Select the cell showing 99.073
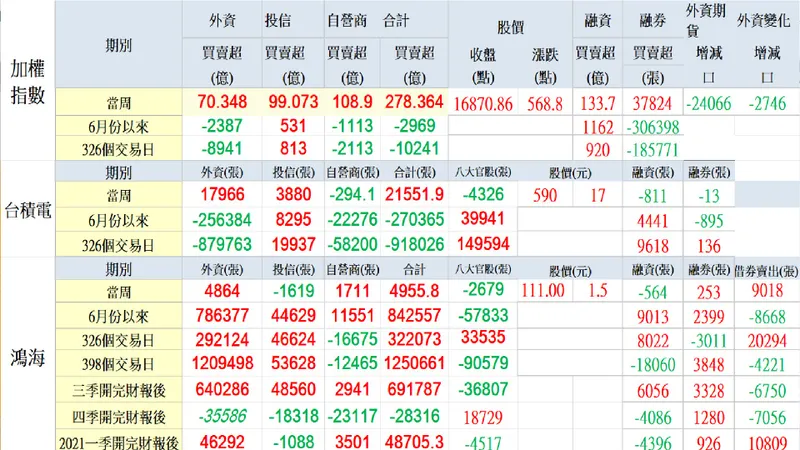 (293, 102)
